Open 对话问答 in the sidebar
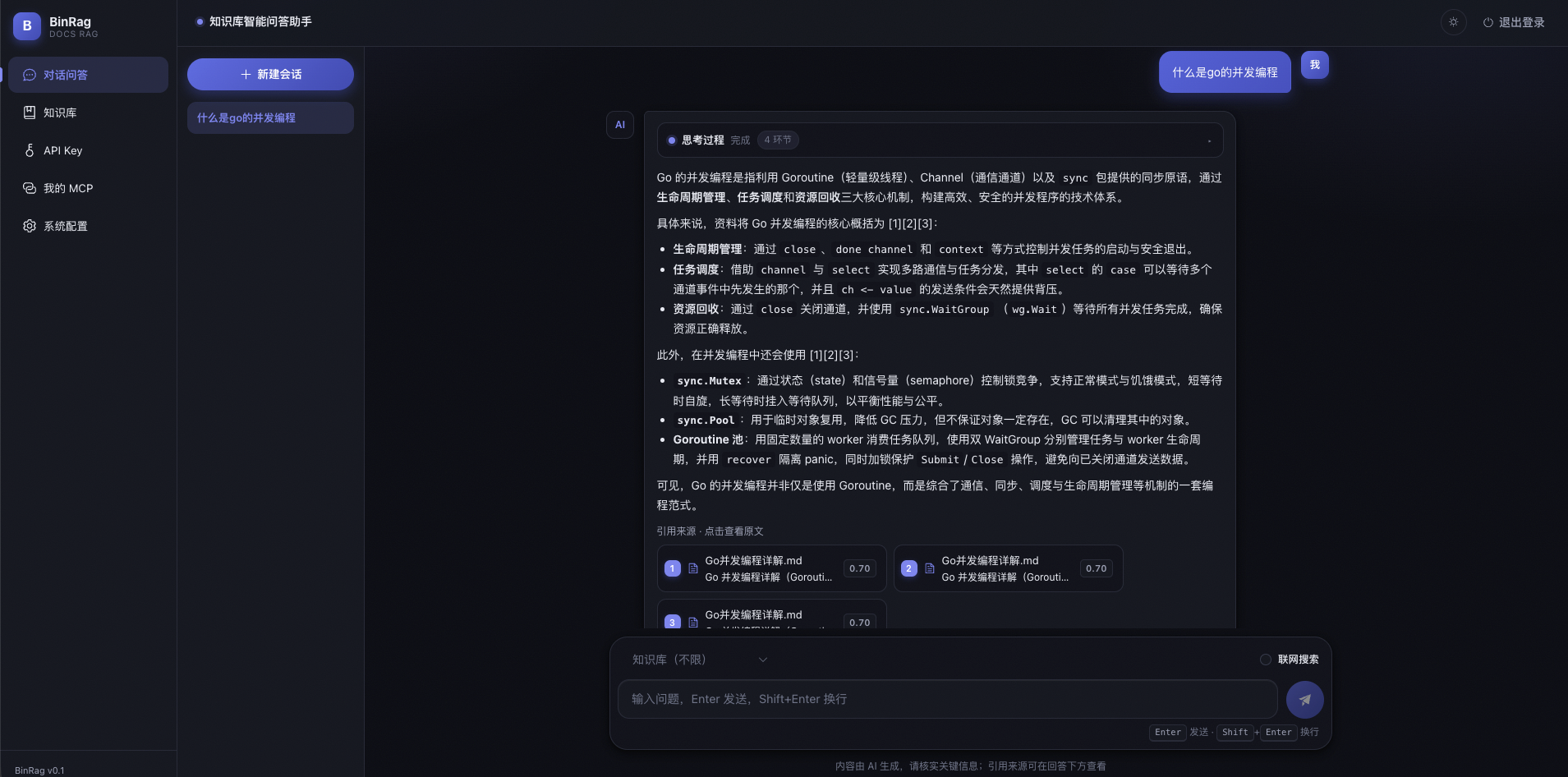This screenshot has height=777, width=1568. pos(89,75)
